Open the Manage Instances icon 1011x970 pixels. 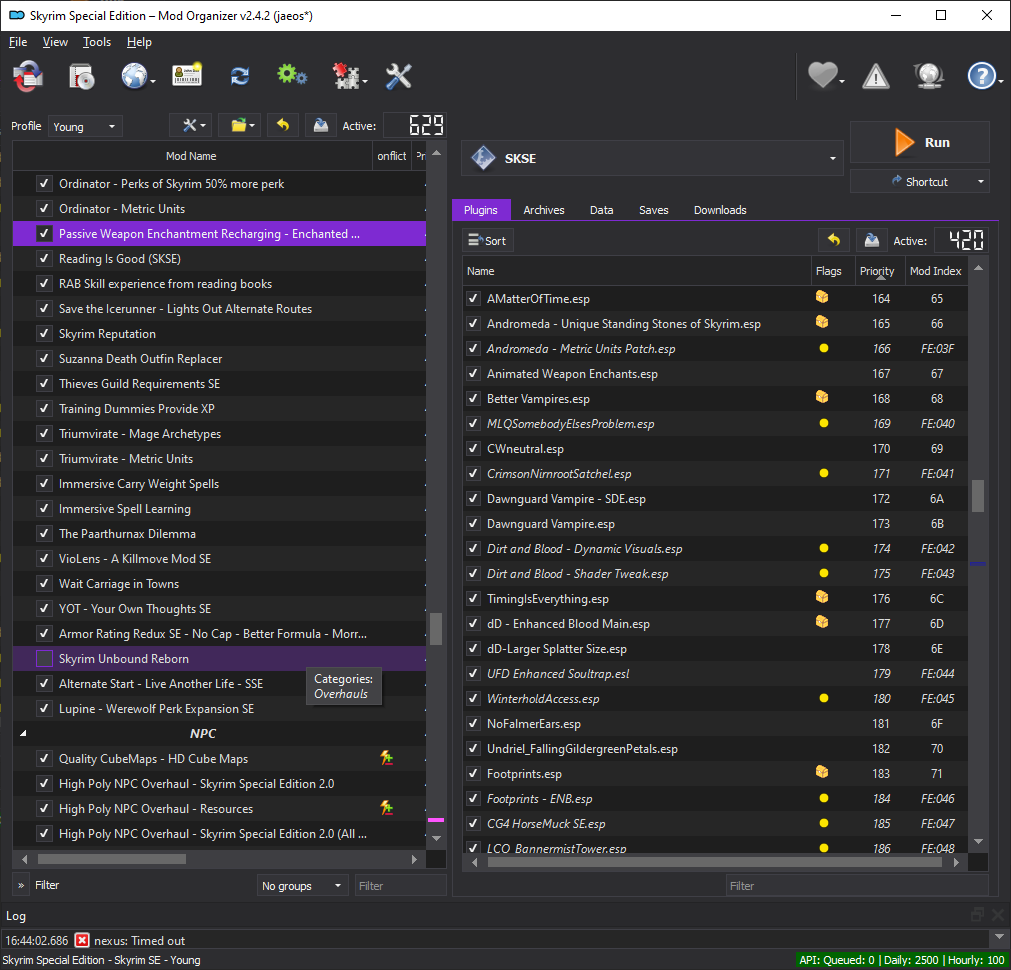coord(28,76)
